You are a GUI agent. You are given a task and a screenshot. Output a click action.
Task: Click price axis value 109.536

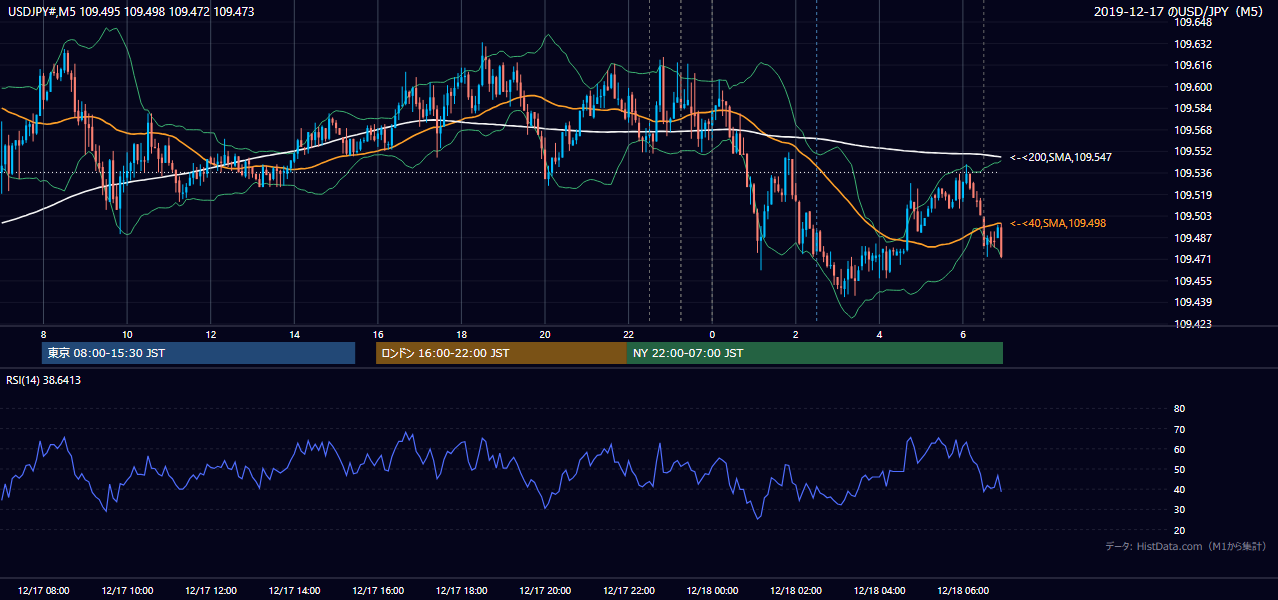(1193, 173)
